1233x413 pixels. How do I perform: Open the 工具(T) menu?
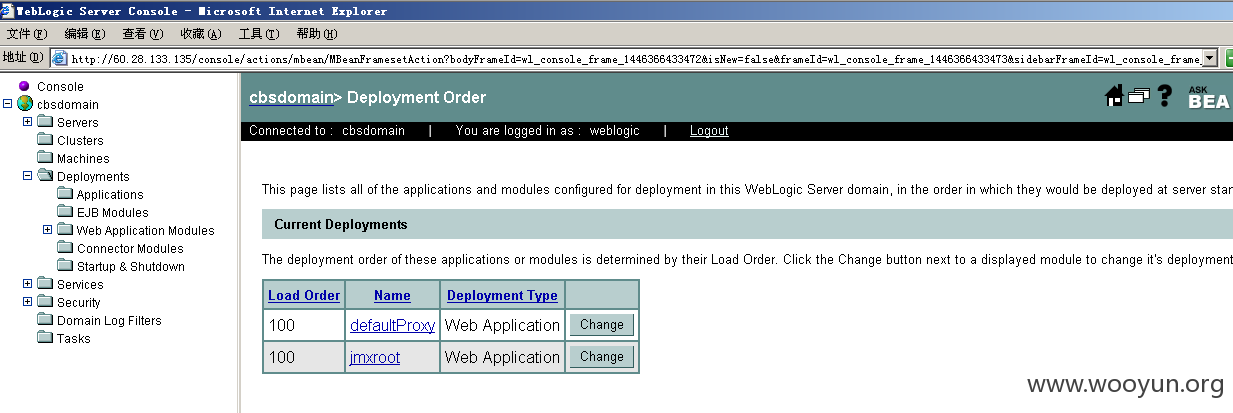point(258,34)
